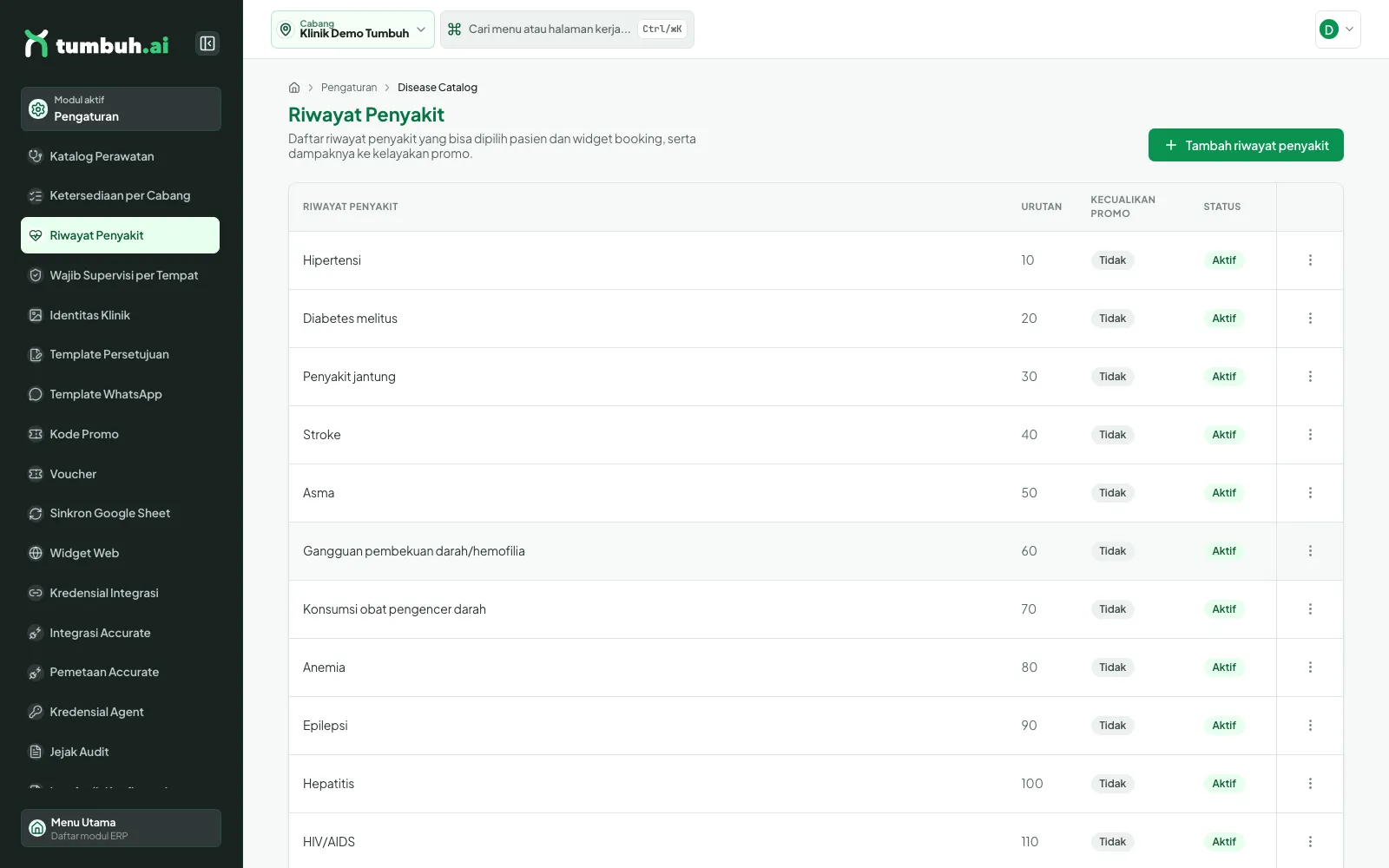Viewport: 1389px width, 868px height.
Task: Open row actions menu for Diabetes melitus
Action: click(x=1310, y=319)
